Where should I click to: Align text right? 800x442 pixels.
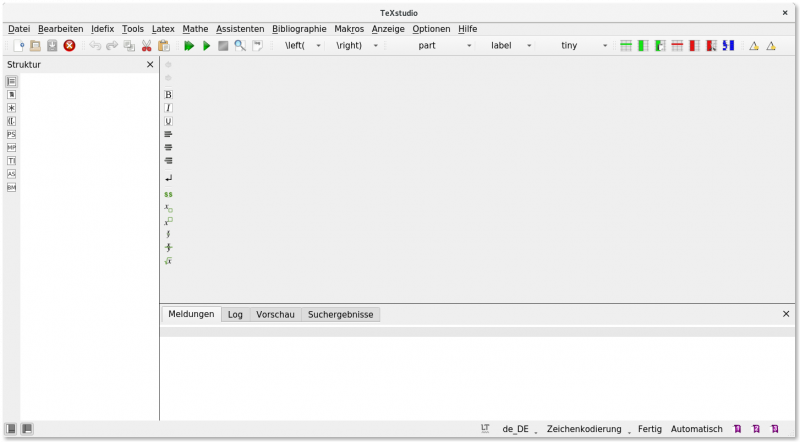(168, 161)
